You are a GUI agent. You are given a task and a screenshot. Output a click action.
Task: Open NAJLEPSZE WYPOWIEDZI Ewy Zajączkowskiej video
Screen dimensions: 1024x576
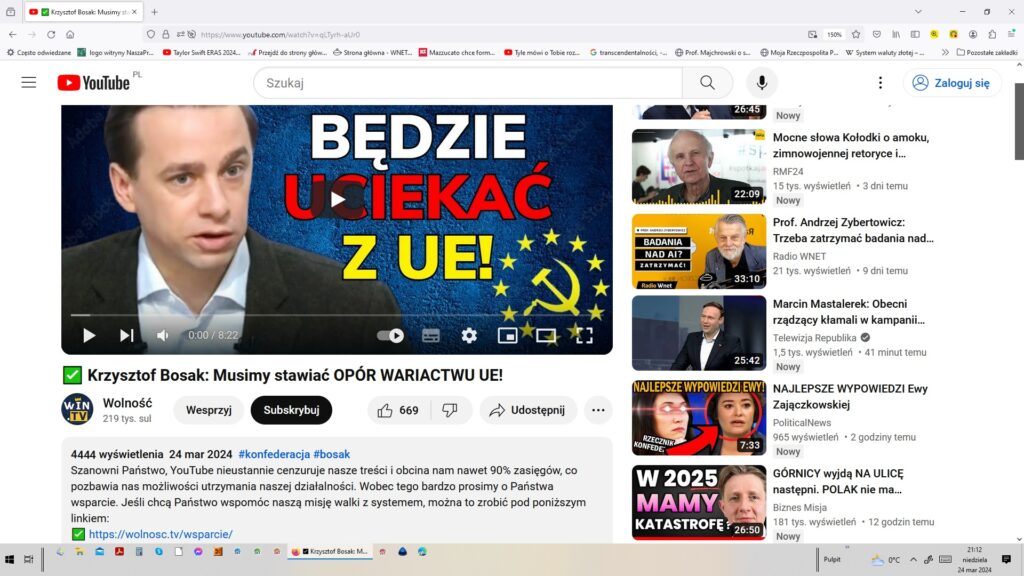850,396
